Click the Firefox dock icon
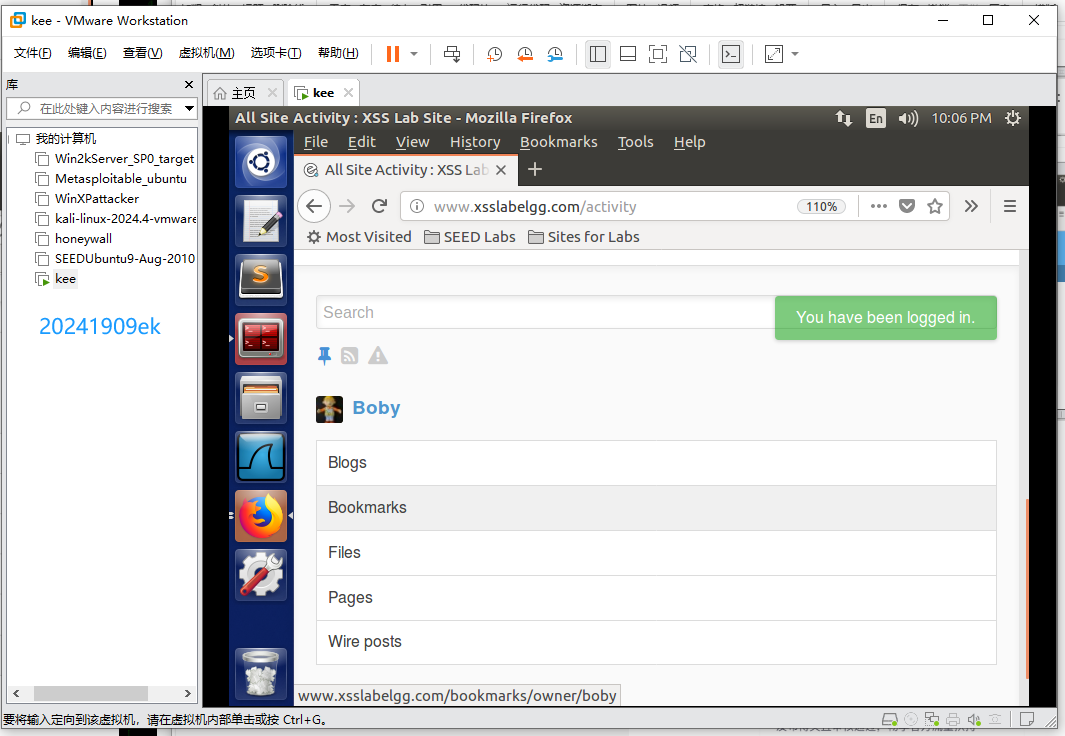This screenshot has height=736, width=1065. point(261,516)
